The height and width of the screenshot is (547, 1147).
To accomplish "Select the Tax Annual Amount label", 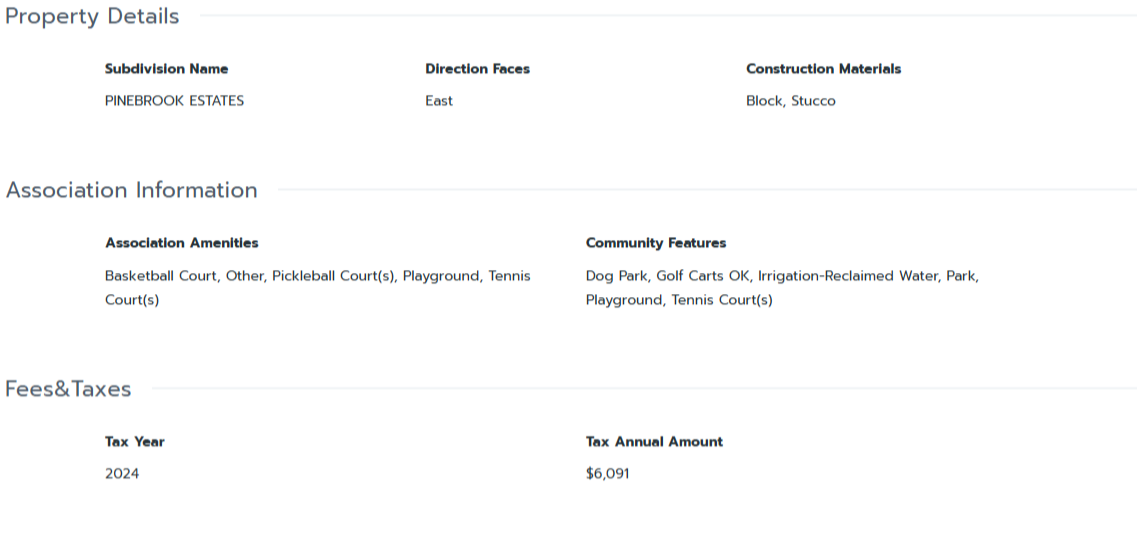I will click(654, 442).
